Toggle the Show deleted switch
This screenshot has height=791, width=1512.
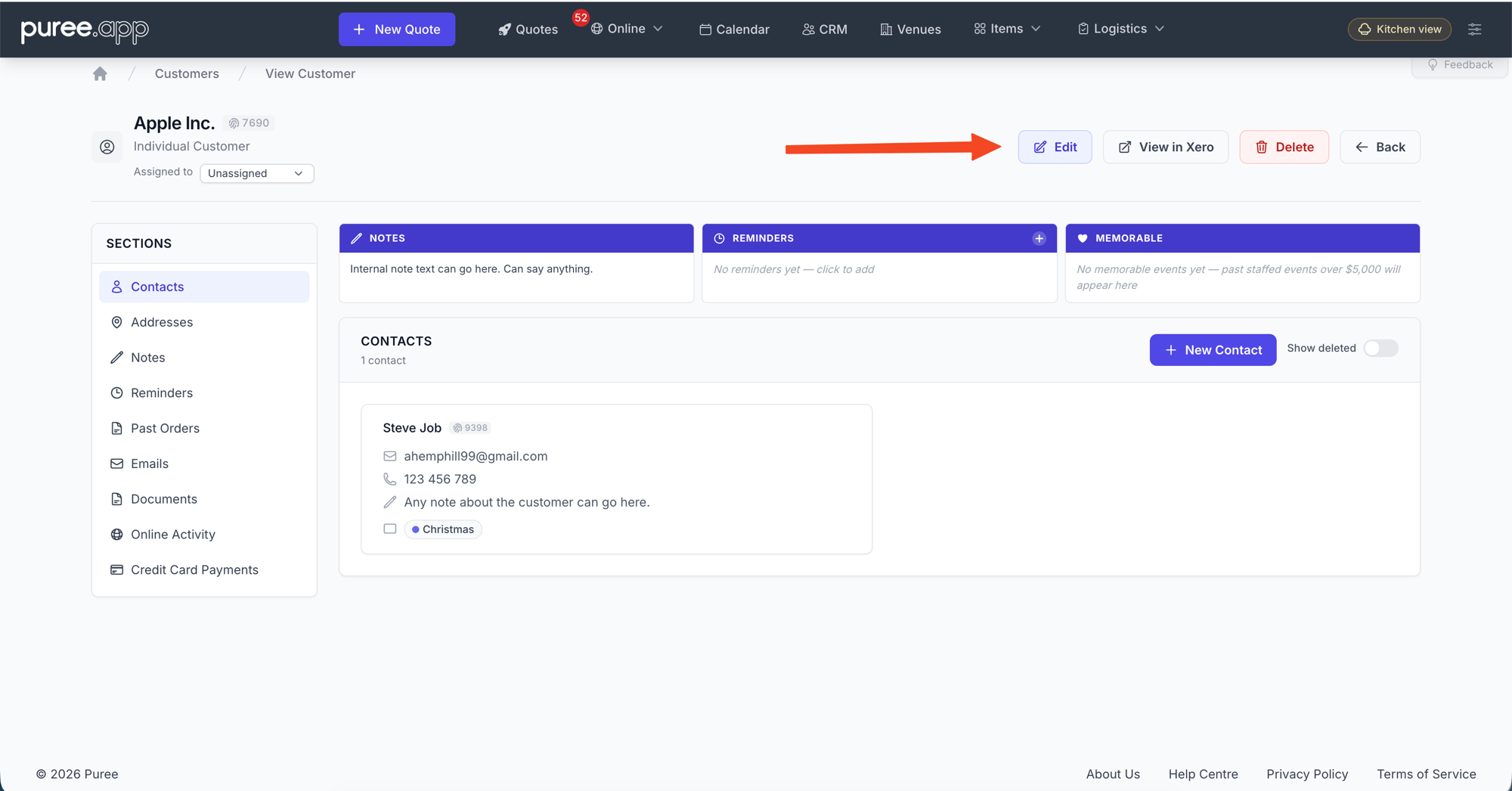click(1380, 349)
